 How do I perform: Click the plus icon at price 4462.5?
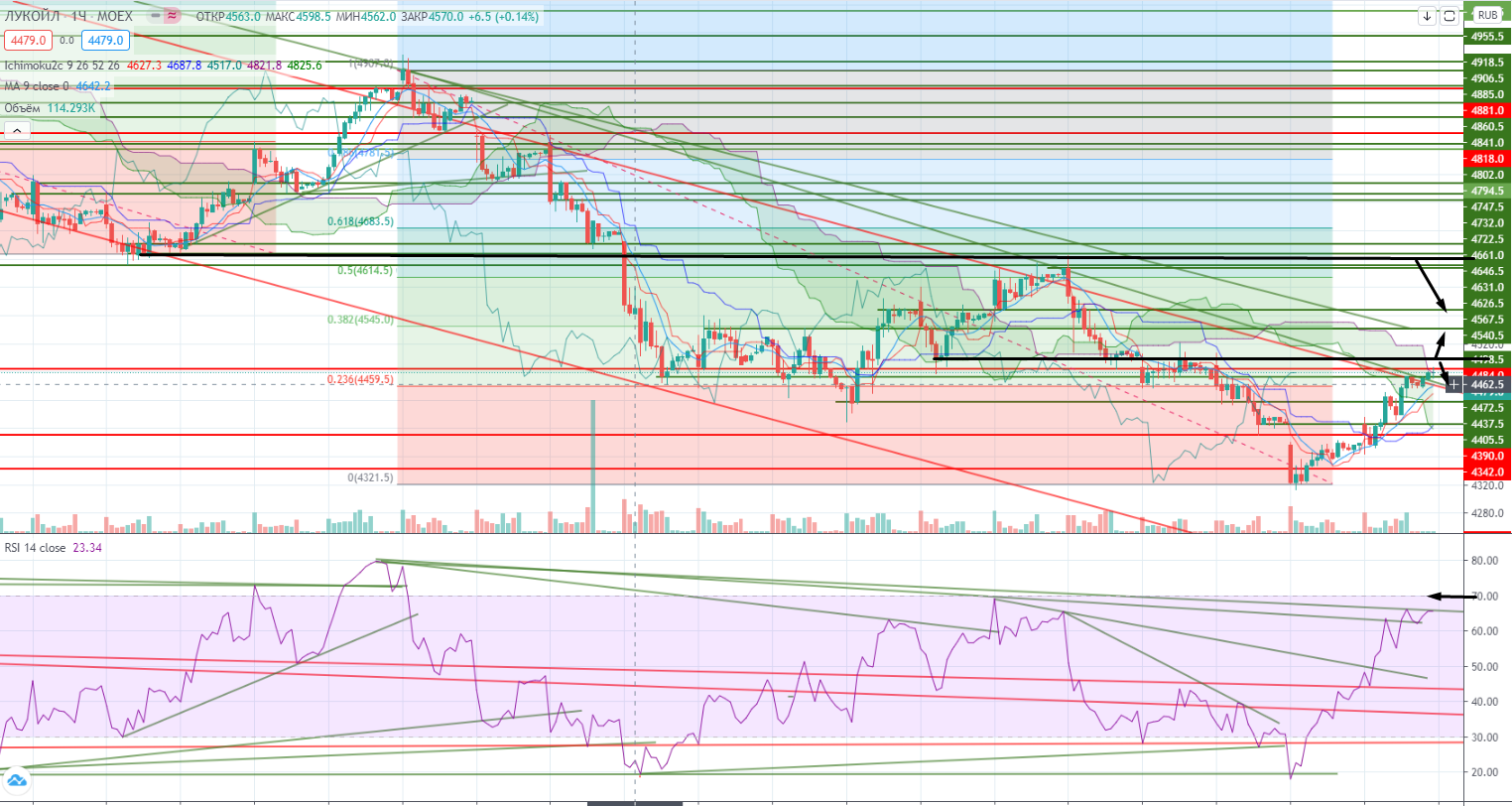(x=1454, y=383)
